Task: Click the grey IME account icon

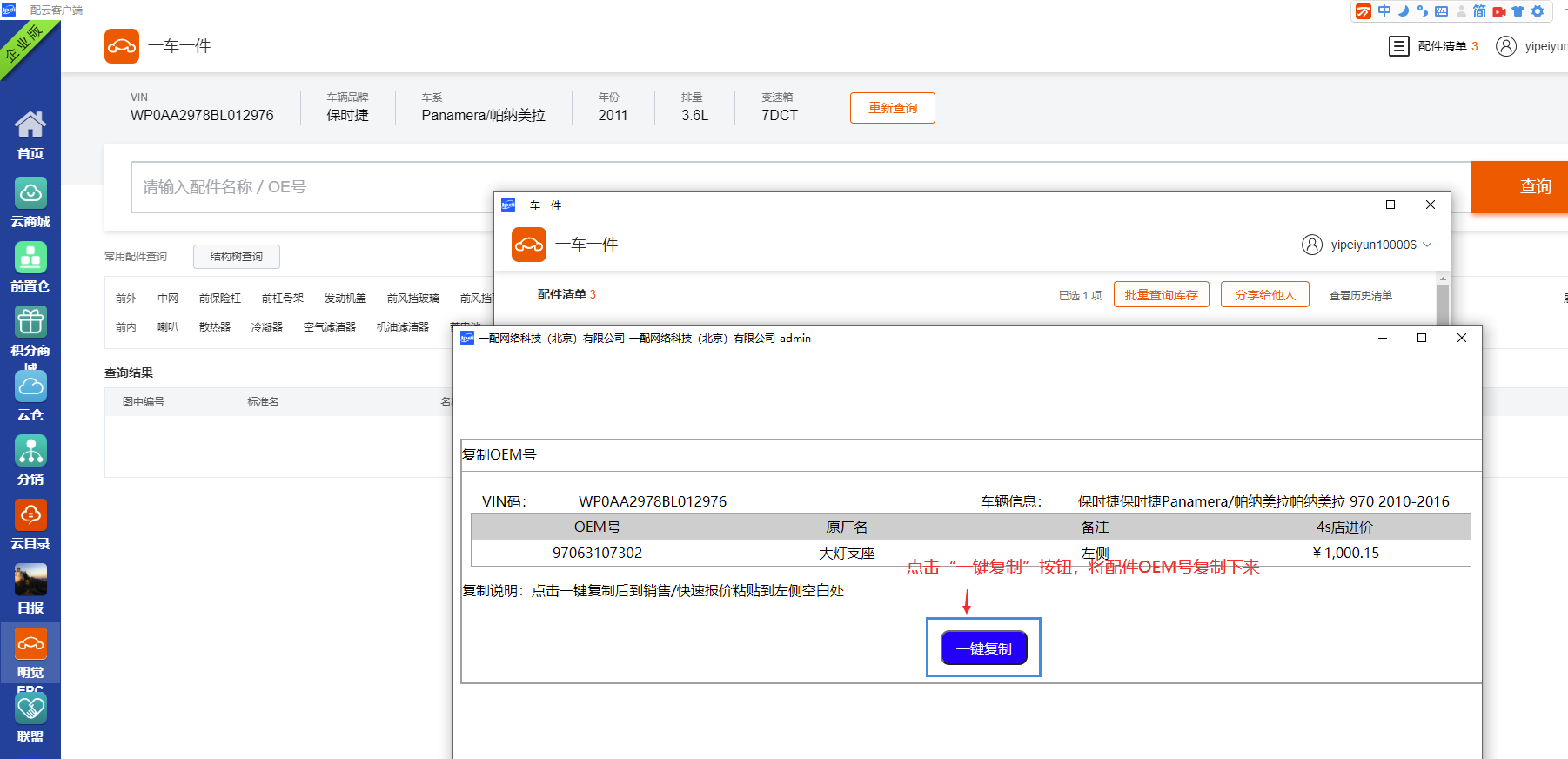Action: [1461, 11]
